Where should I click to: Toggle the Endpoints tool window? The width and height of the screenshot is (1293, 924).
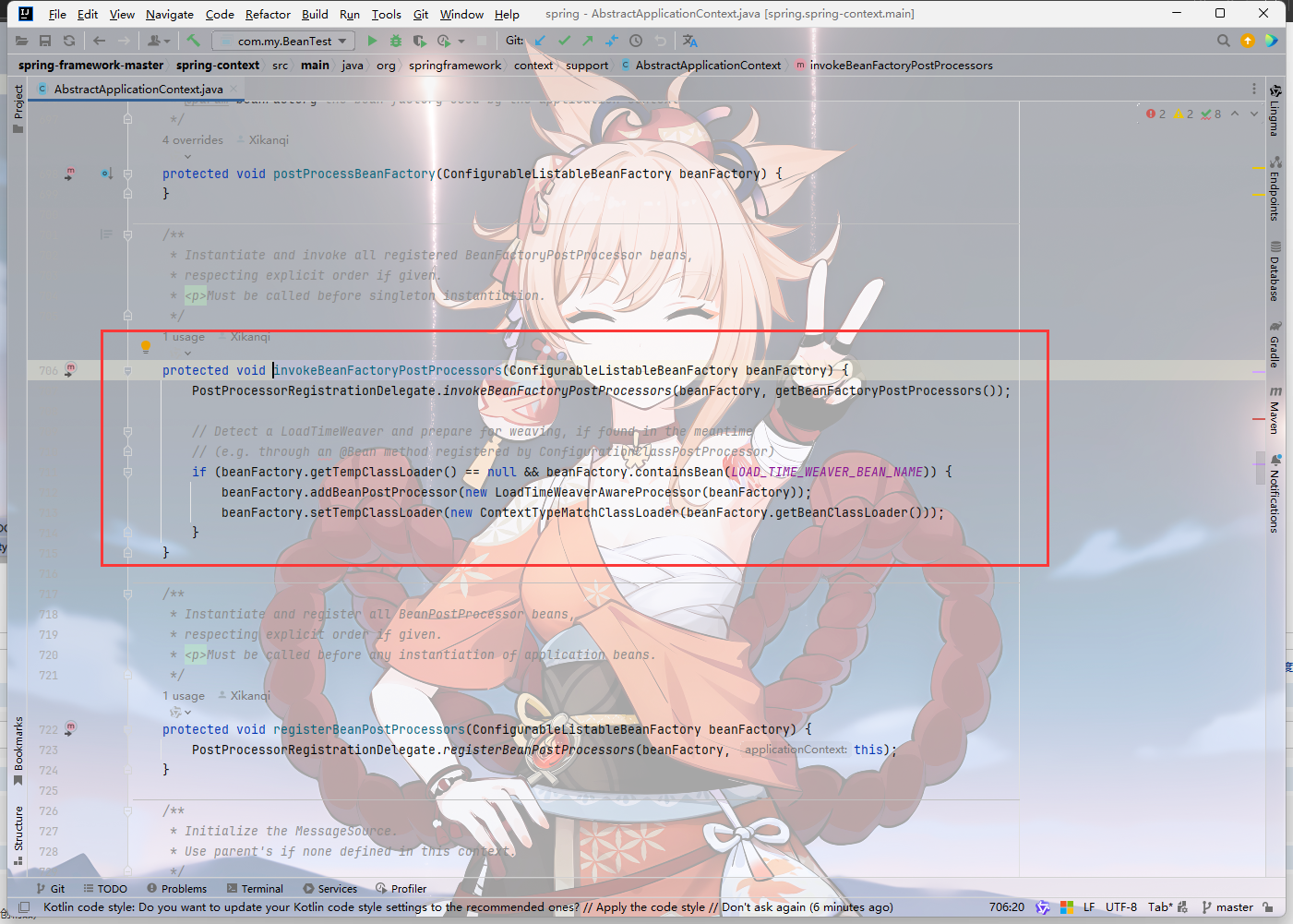pos(1275,188)
